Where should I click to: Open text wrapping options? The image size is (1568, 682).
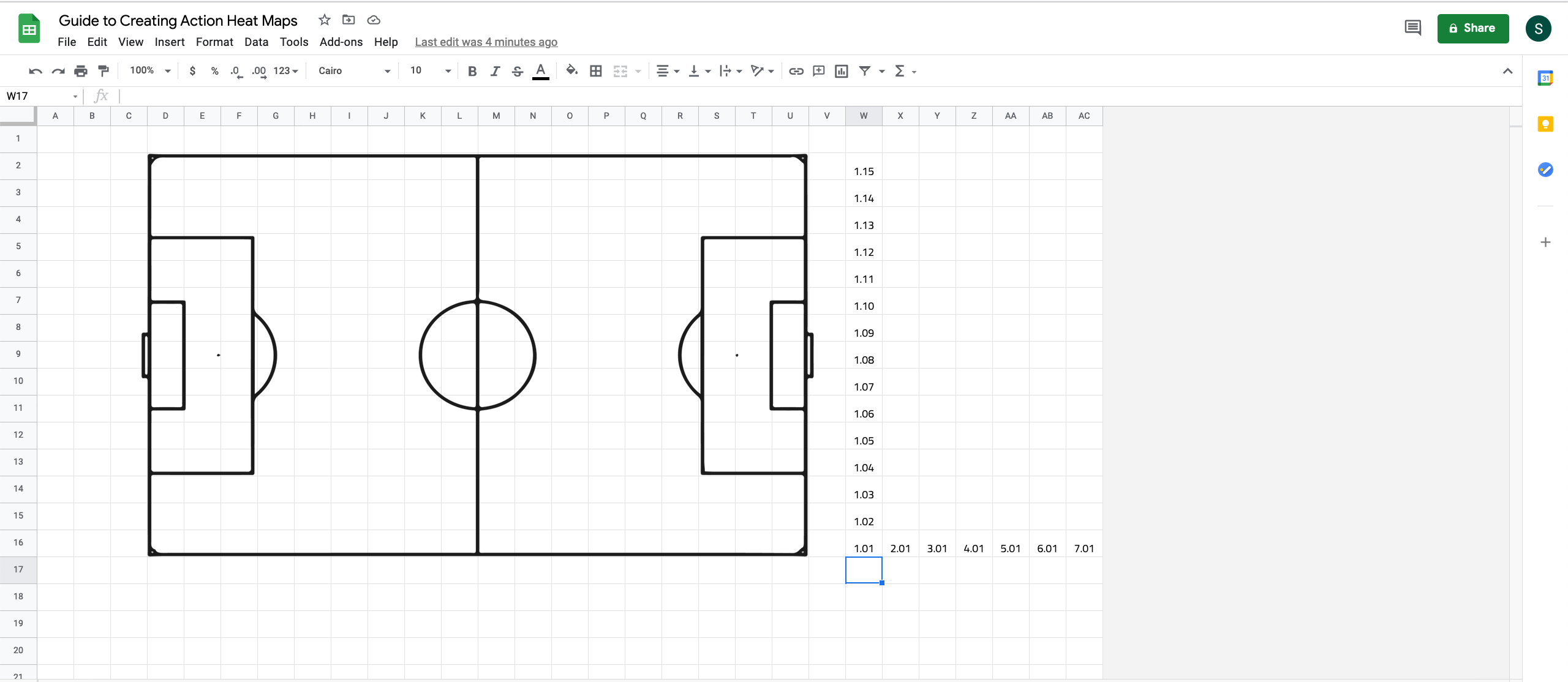[x=730, y=71]
